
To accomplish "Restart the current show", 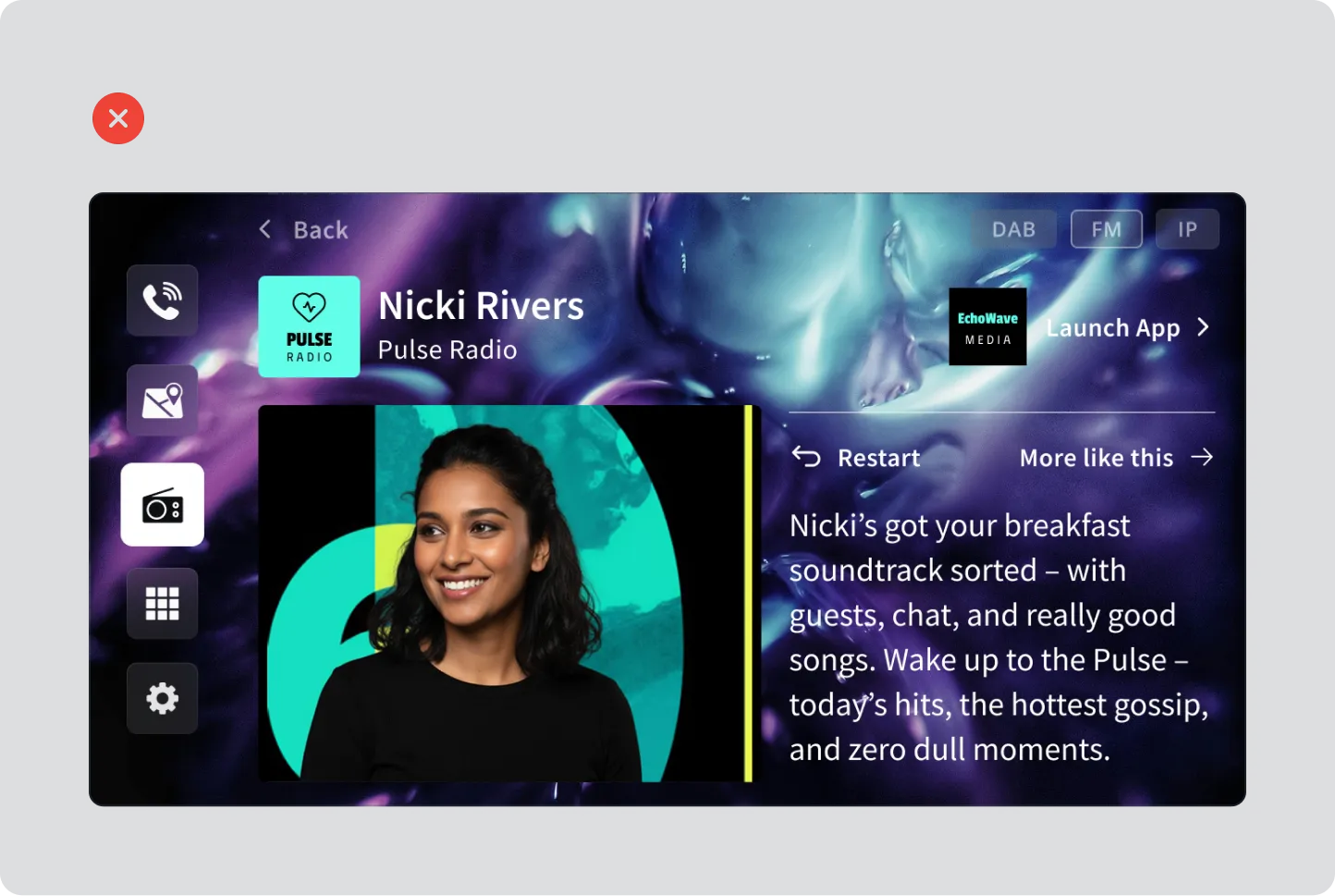I will (856, 458).
